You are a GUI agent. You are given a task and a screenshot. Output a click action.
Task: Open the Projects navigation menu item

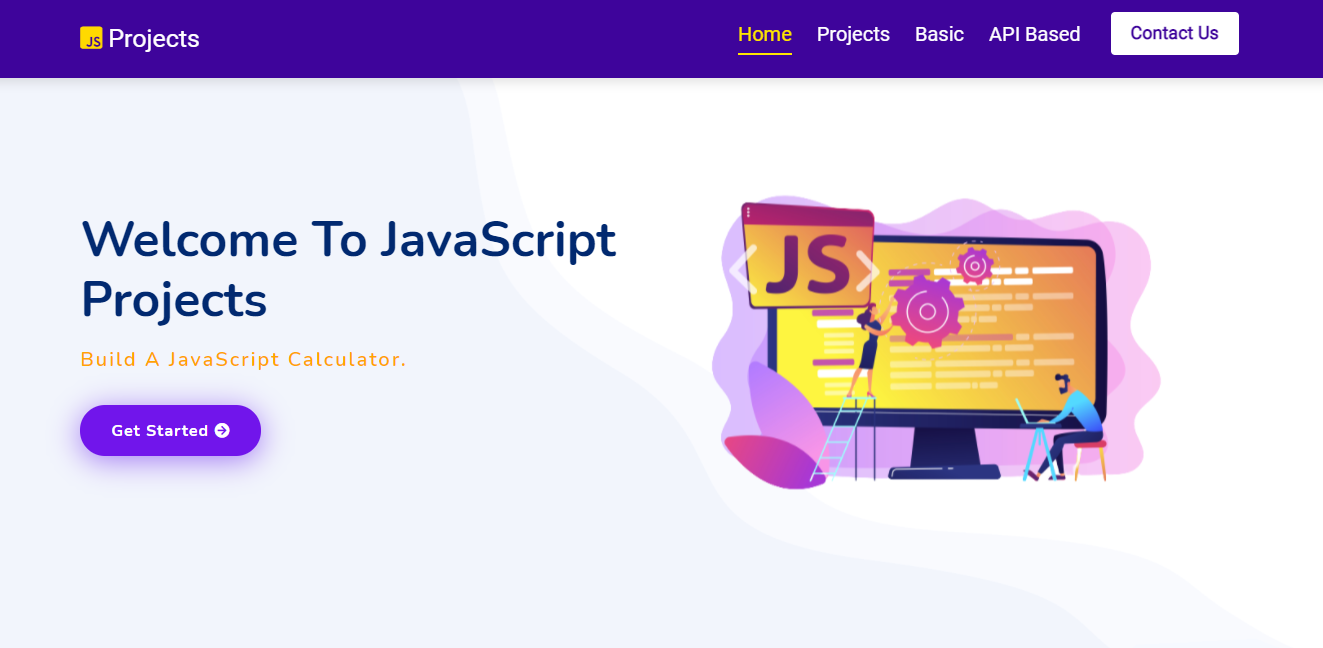(x=853, y=34)
